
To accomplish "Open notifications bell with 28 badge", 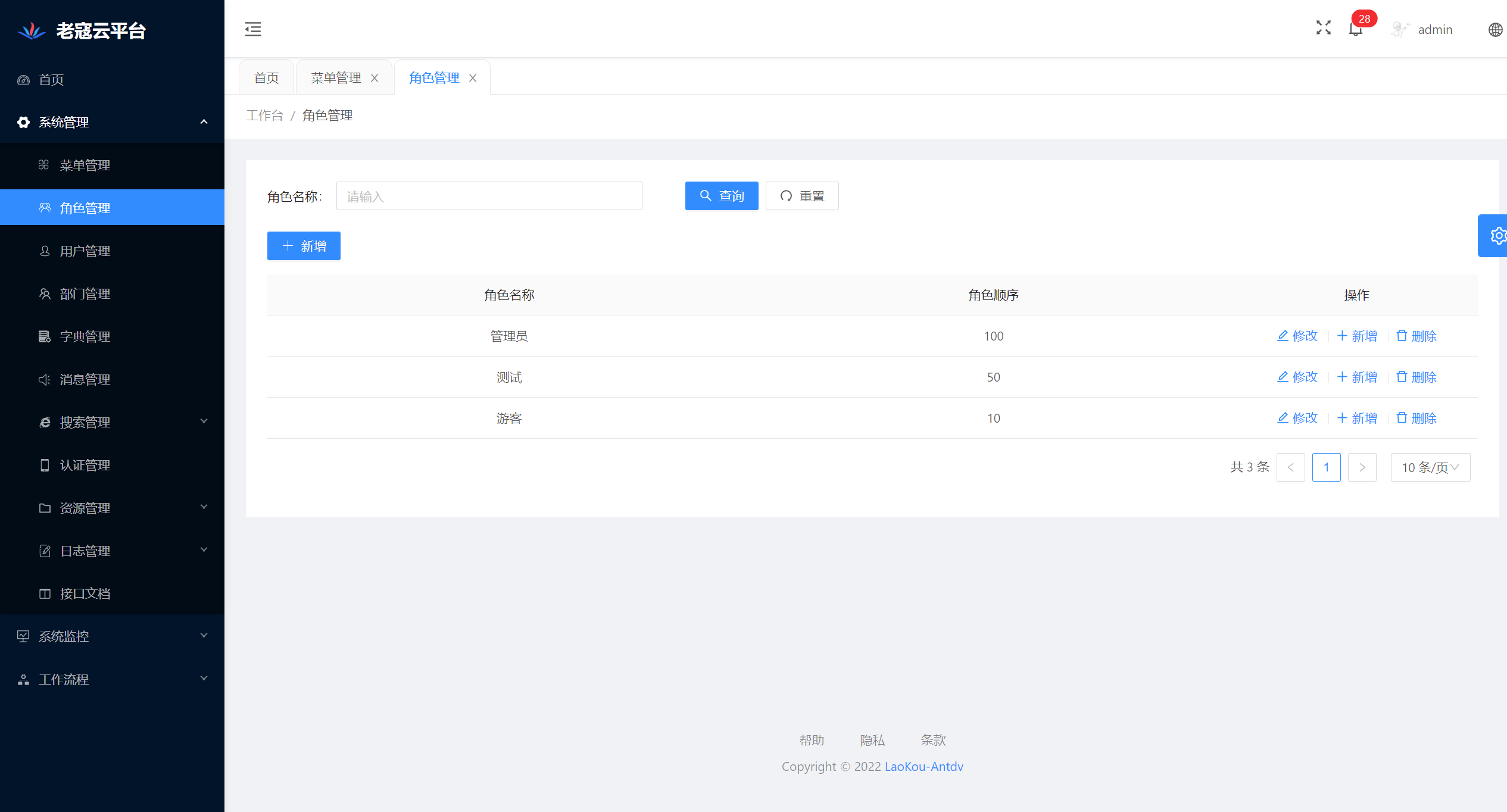I will [x=1356, y=29].
